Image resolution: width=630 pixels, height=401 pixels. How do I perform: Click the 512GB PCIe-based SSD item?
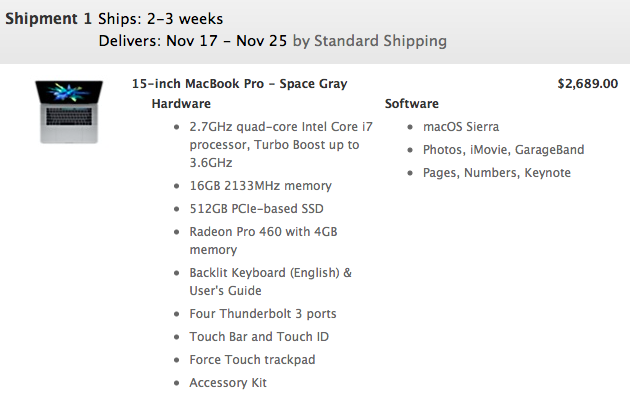click(x=256, y=209)
